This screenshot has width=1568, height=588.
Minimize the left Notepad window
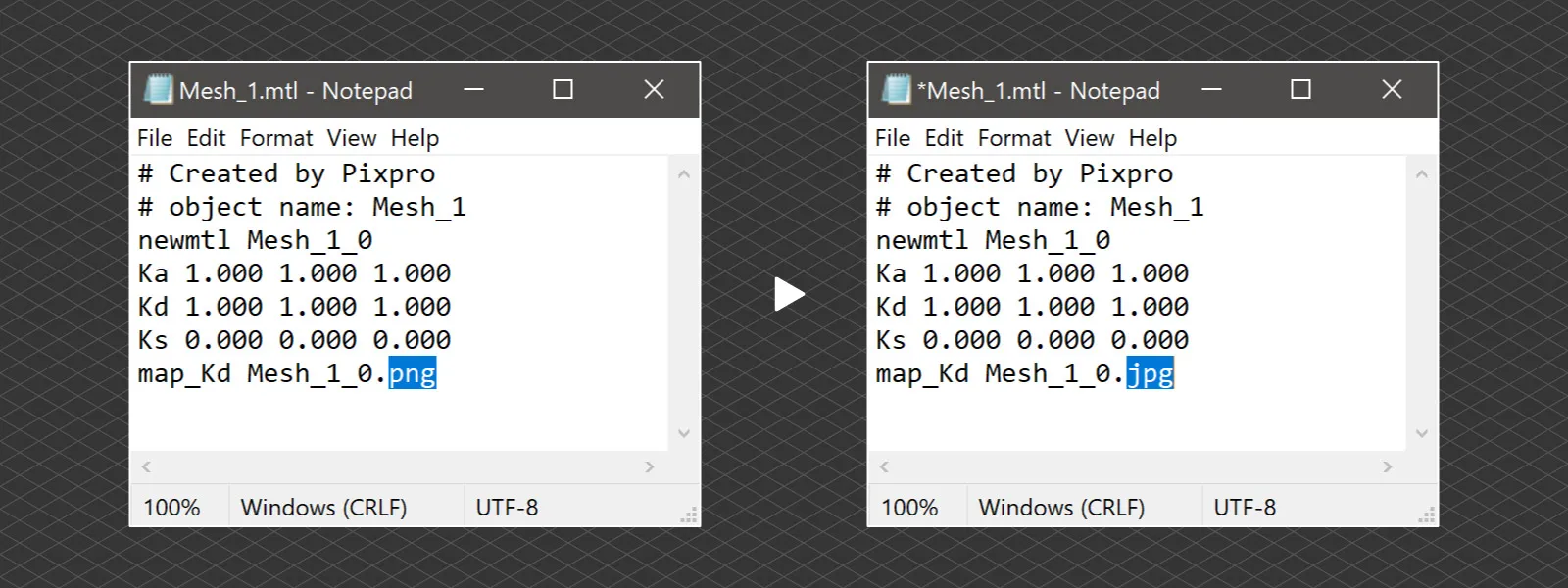[x=474, y=90]
